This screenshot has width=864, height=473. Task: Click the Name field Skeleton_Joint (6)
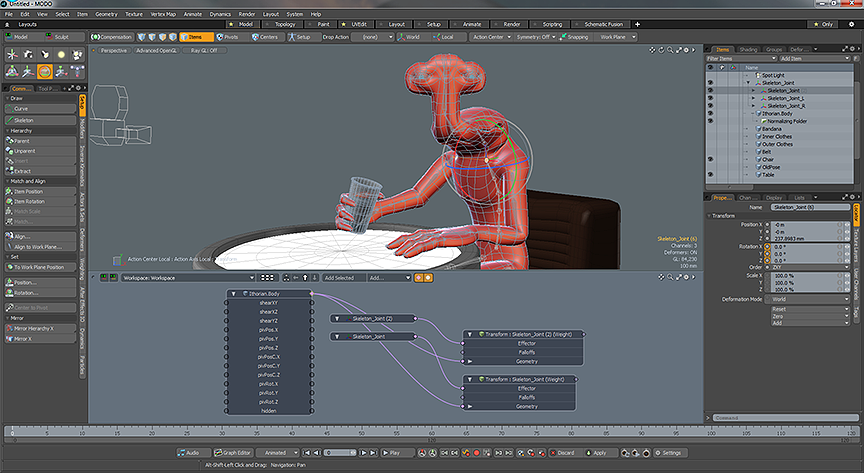tap(810, 207)
